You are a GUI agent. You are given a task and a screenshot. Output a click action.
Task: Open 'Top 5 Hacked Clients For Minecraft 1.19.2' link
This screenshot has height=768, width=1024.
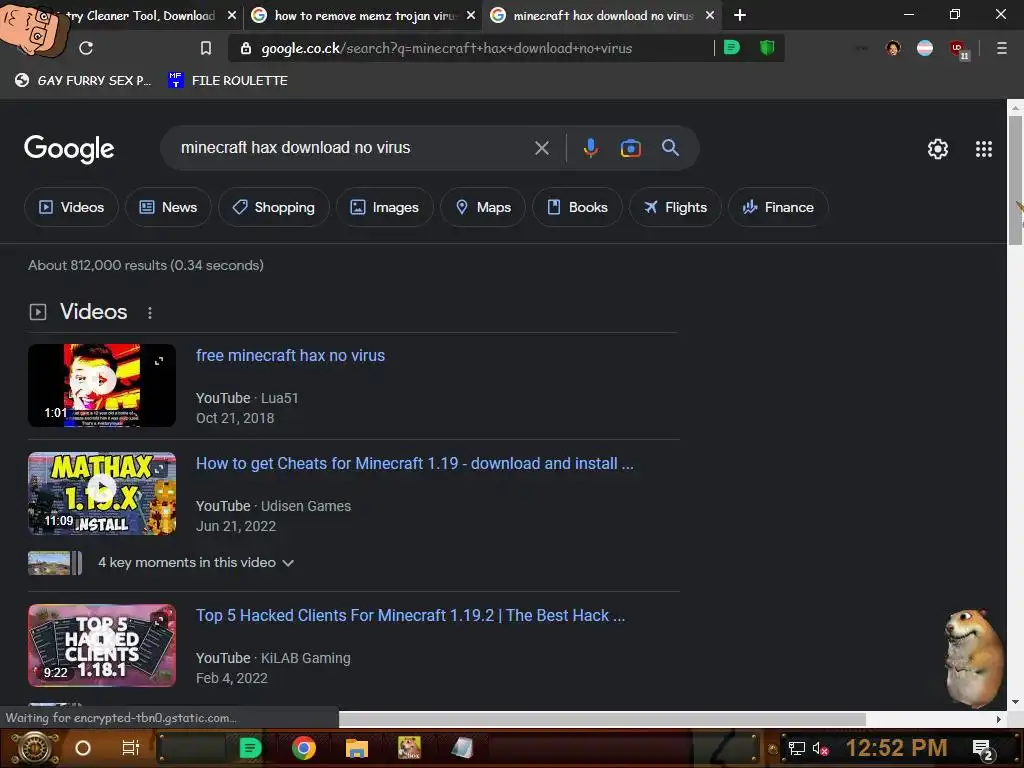point(410,615)
